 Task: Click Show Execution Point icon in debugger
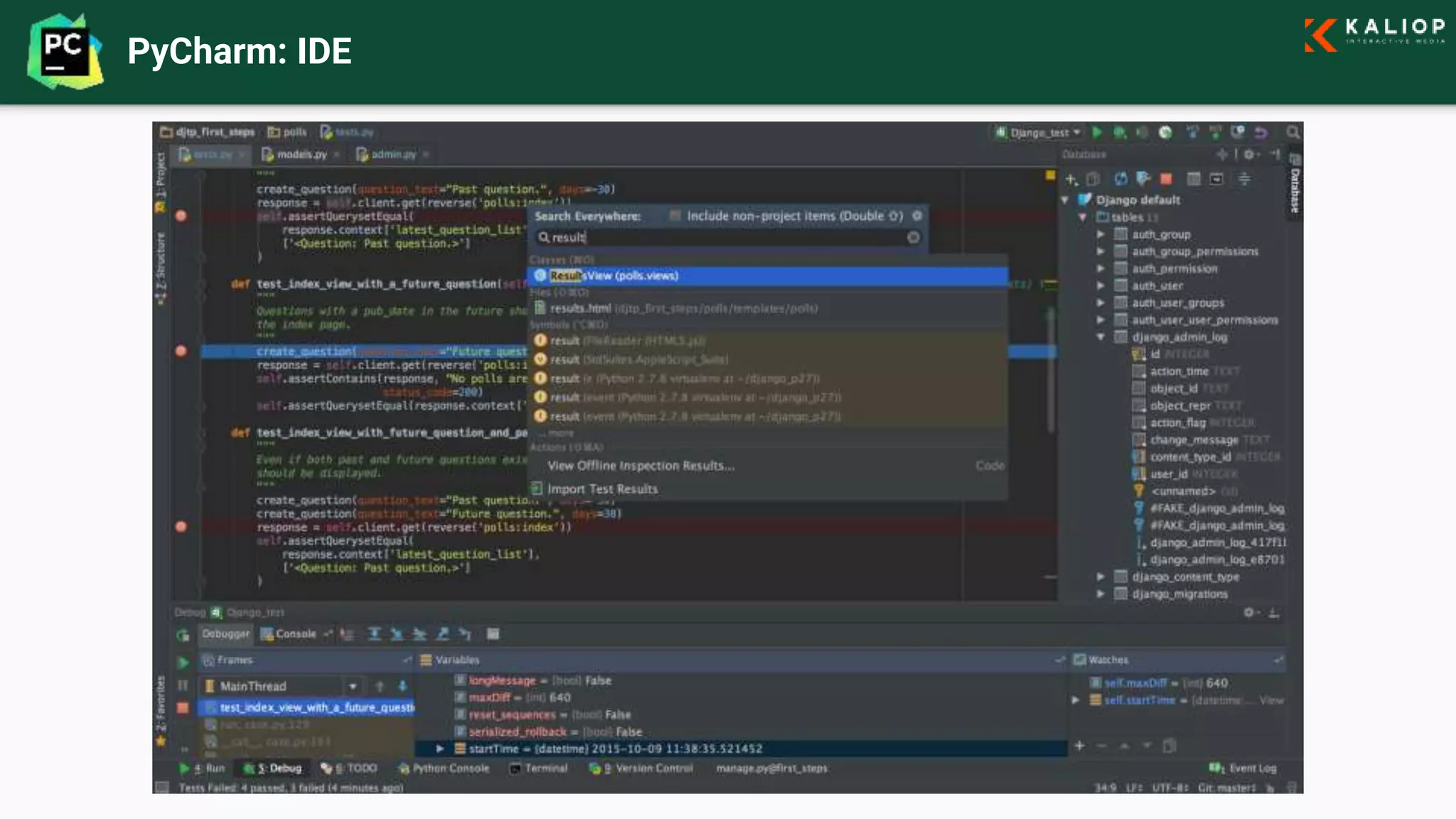point(347,633)
